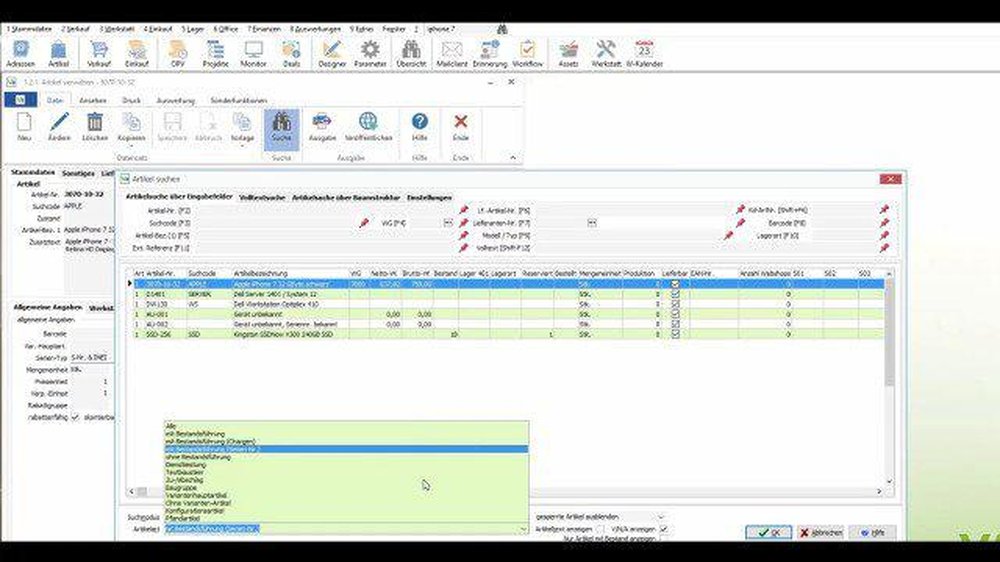Toggle the checkbox right of V/N/A anzeigen

pyautogui.click(x=664, y=529)
